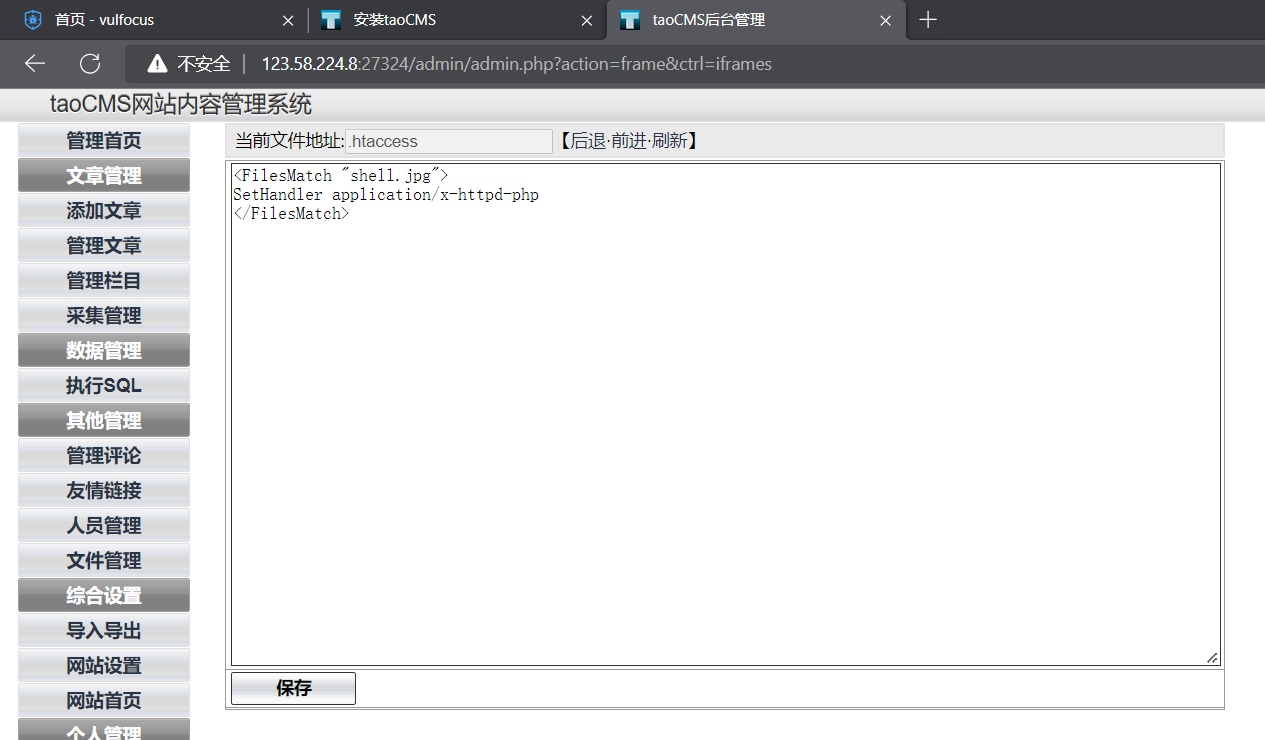Click the .htaccess file path field
1265x740 pixels.
[449, 141]
